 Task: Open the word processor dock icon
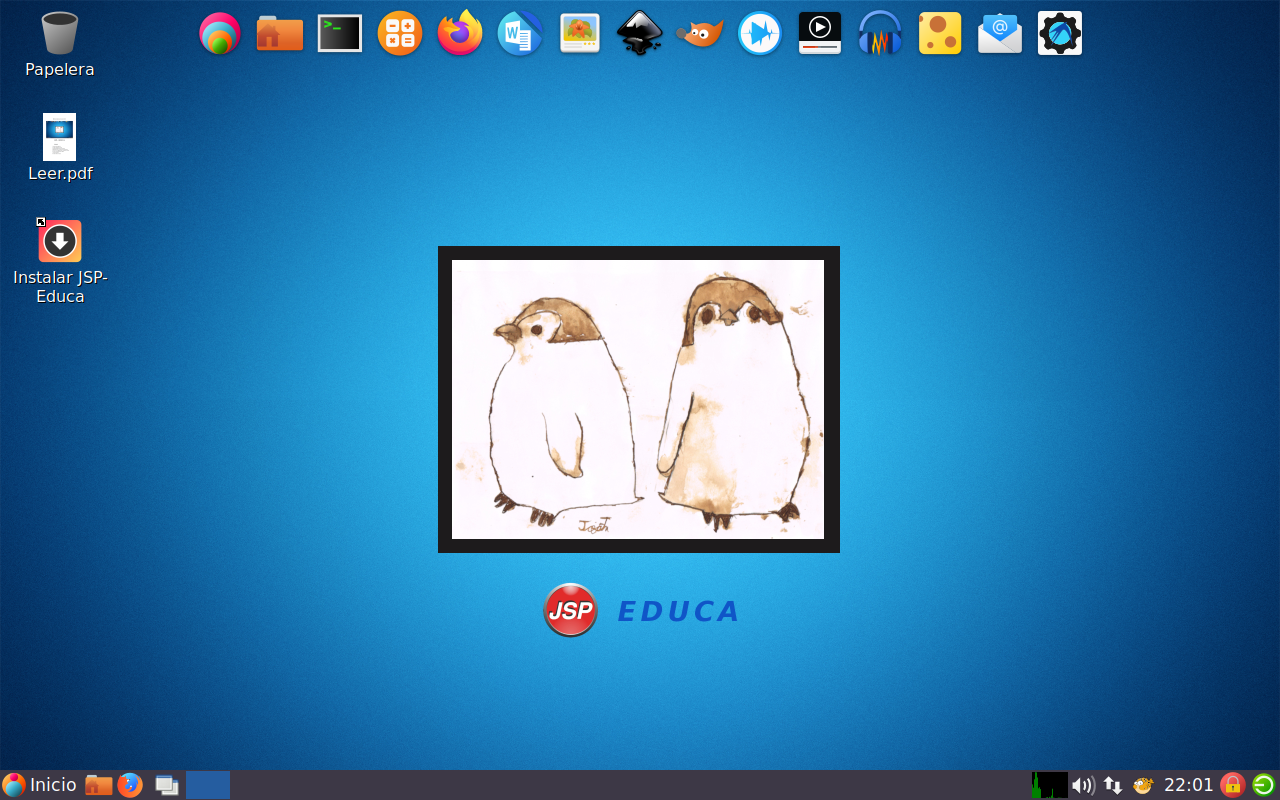click(x=520, y=34)
